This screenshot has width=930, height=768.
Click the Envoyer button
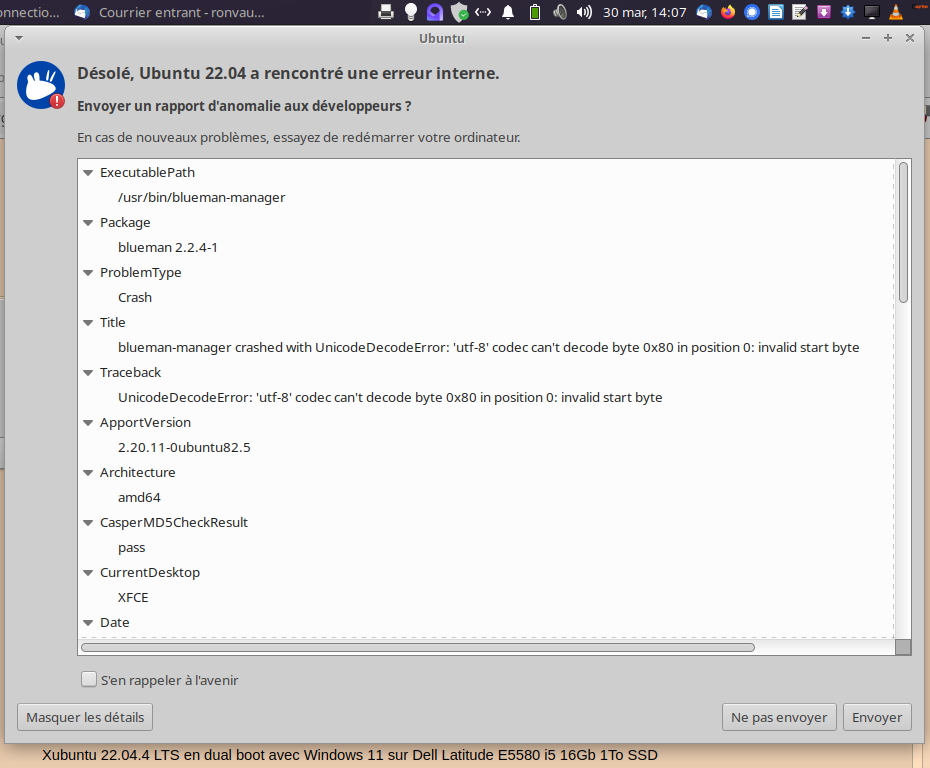pyautogui.click(x=877, y=717)
